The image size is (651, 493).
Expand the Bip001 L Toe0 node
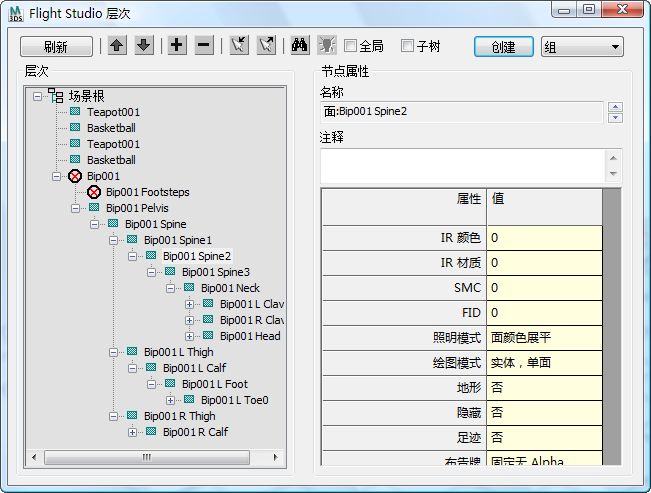coord(170,400)
